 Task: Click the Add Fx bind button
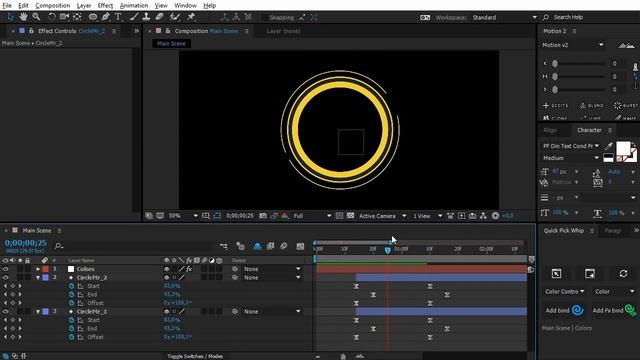coord(614,310)
